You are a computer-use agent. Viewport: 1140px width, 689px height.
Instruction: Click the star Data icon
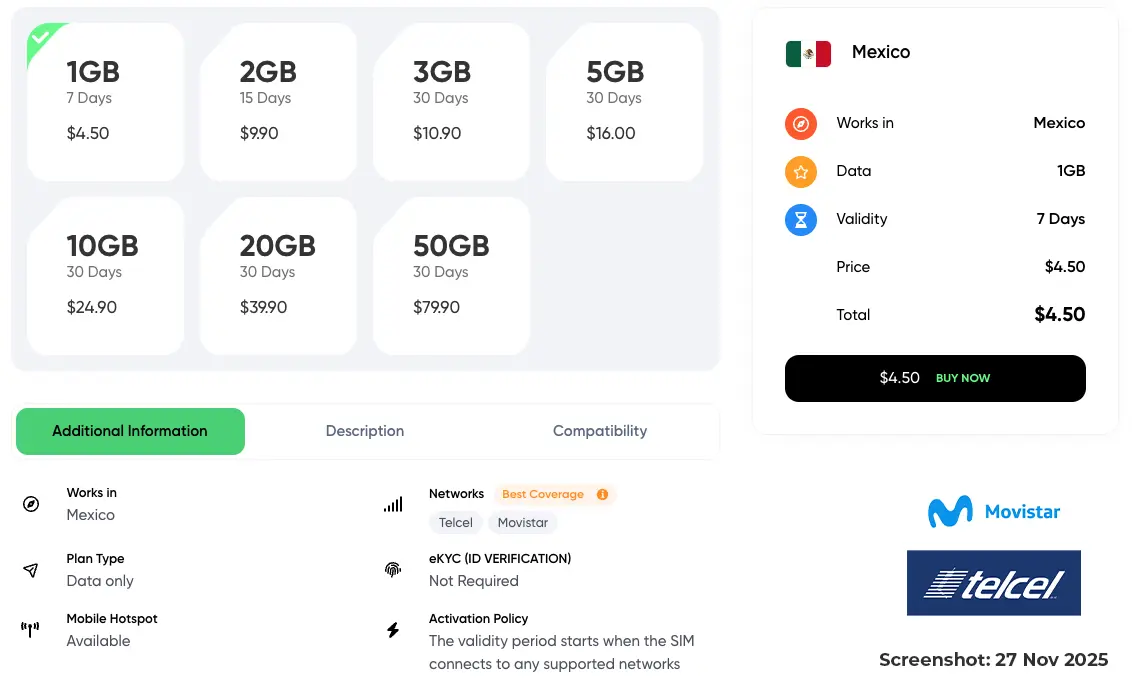click(x=801, y=172)
